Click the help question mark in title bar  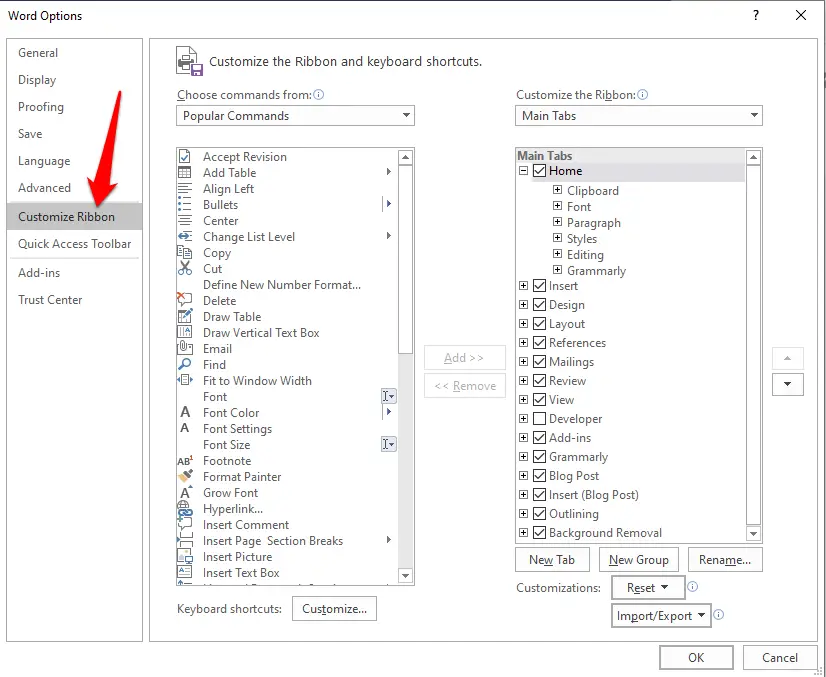coord(756,15)
